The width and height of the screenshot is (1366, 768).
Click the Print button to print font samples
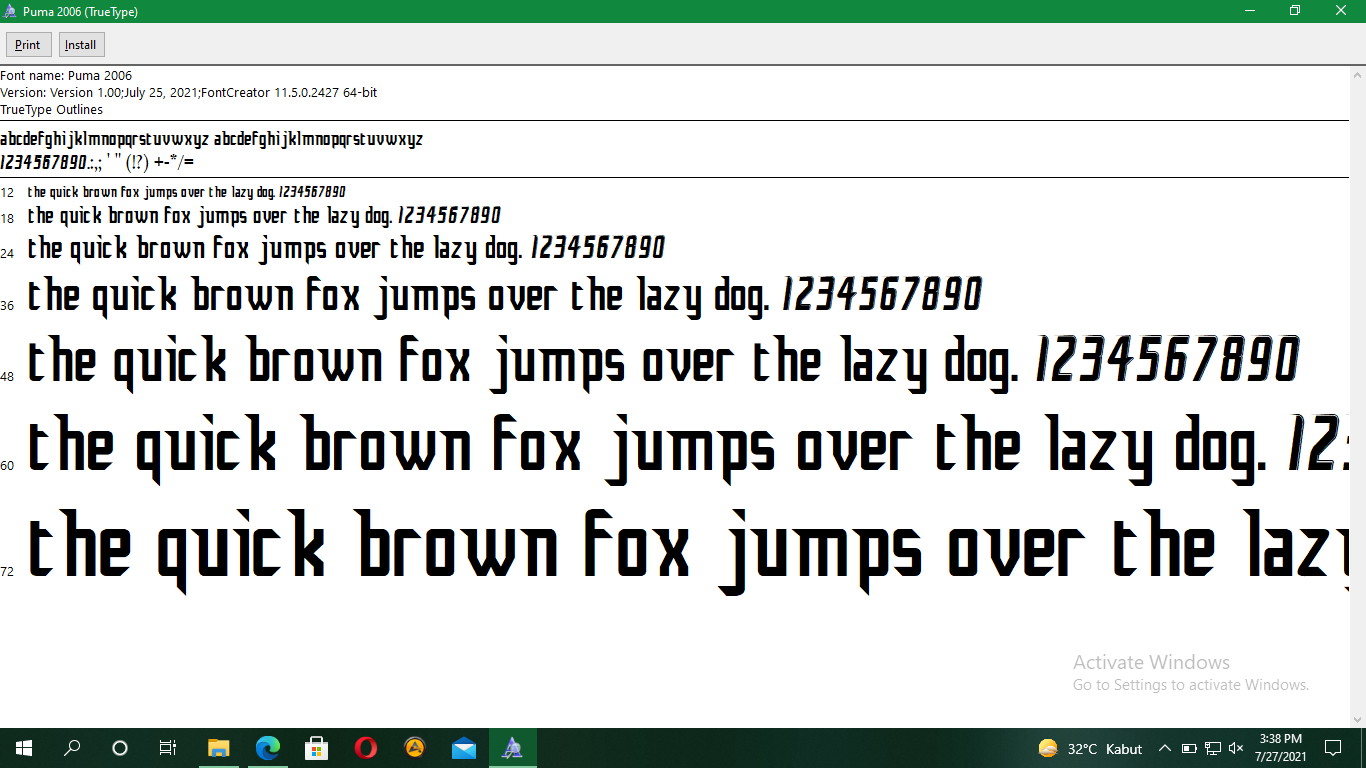(x=28, y=44)
